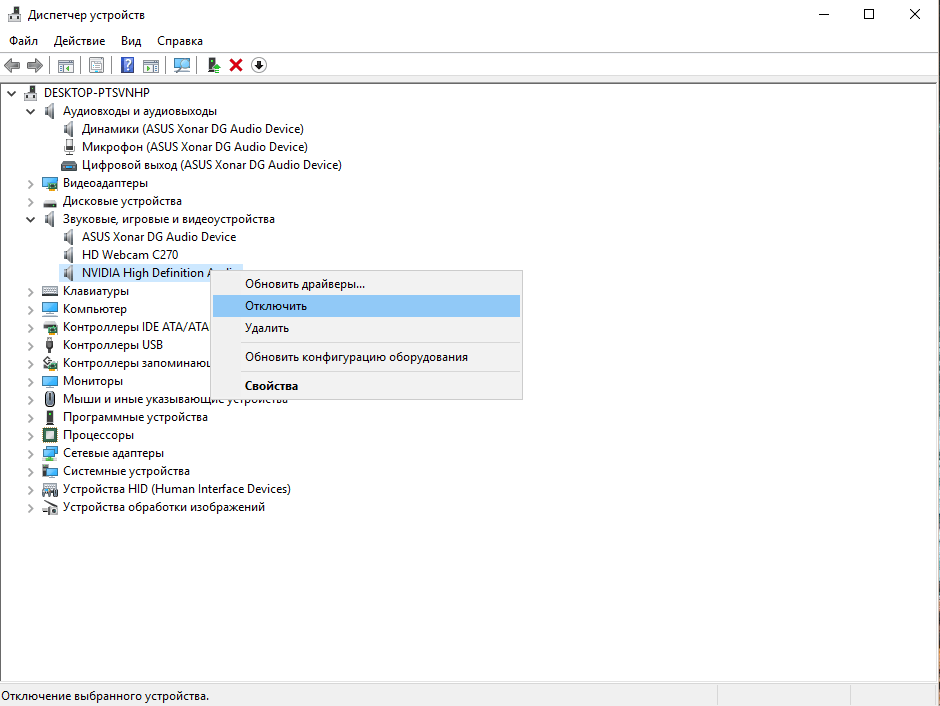Select ASUS Xonar DG Audio Device row
Screen dimensions: 940x706
tap(159, 237)
